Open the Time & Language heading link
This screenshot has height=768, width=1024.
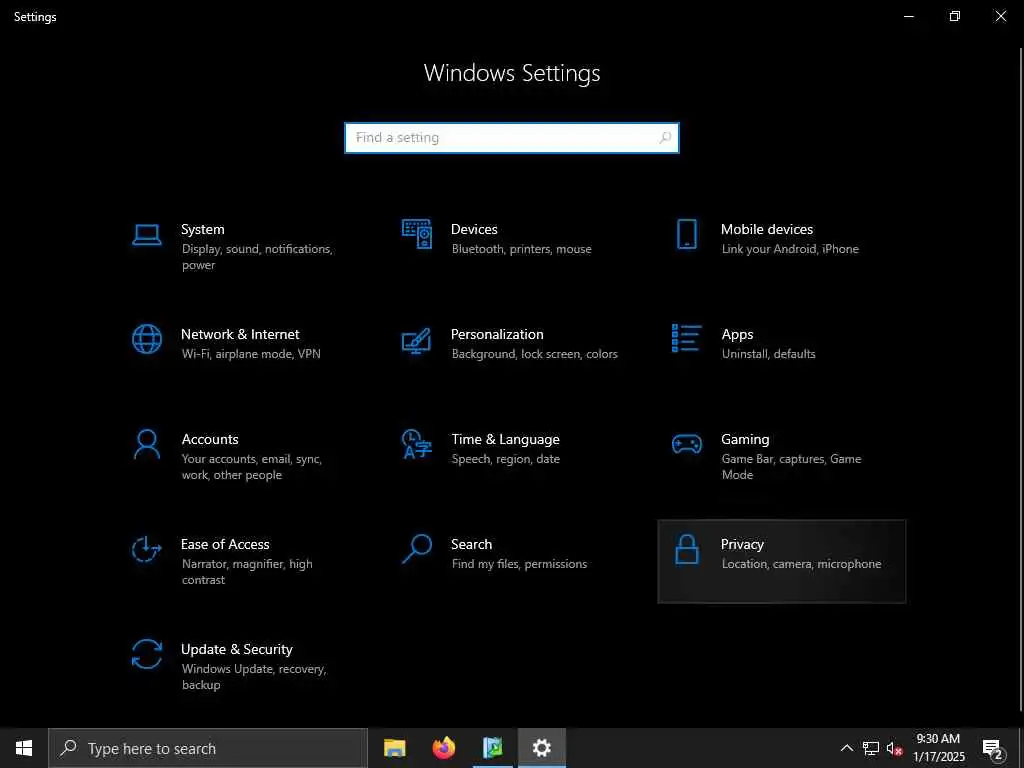(505, 440)
